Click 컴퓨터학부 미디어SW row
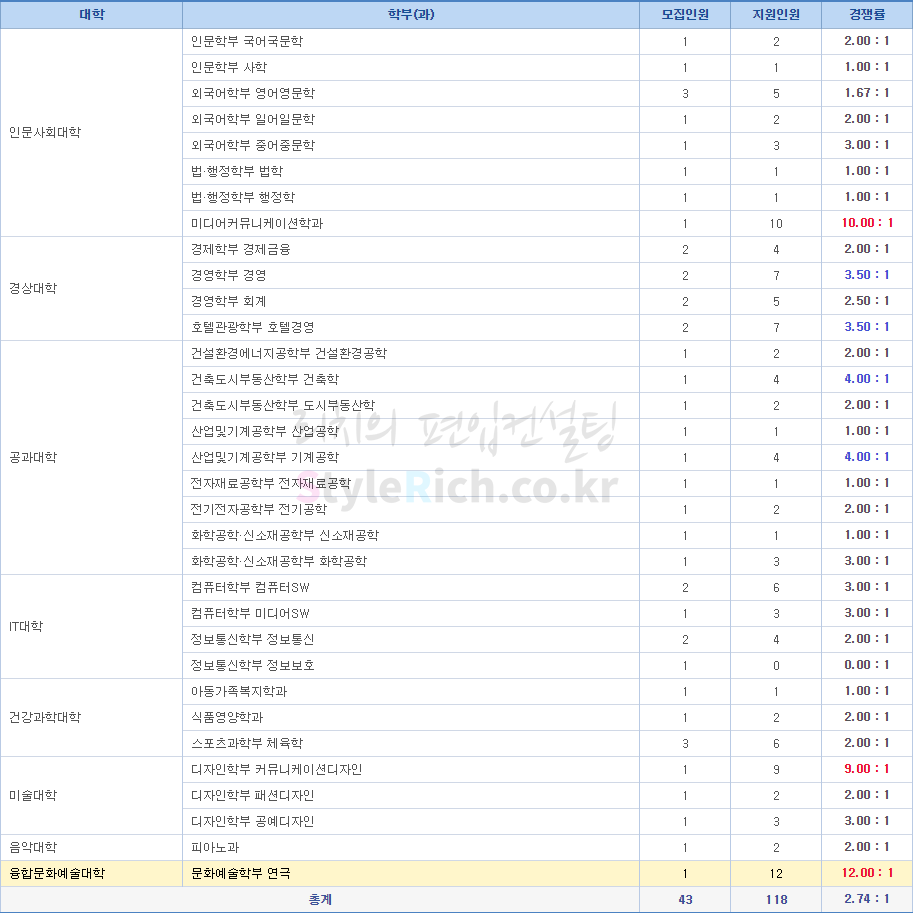Image resolution: width=913 pixels, height=913 pixels. [547, 614]
